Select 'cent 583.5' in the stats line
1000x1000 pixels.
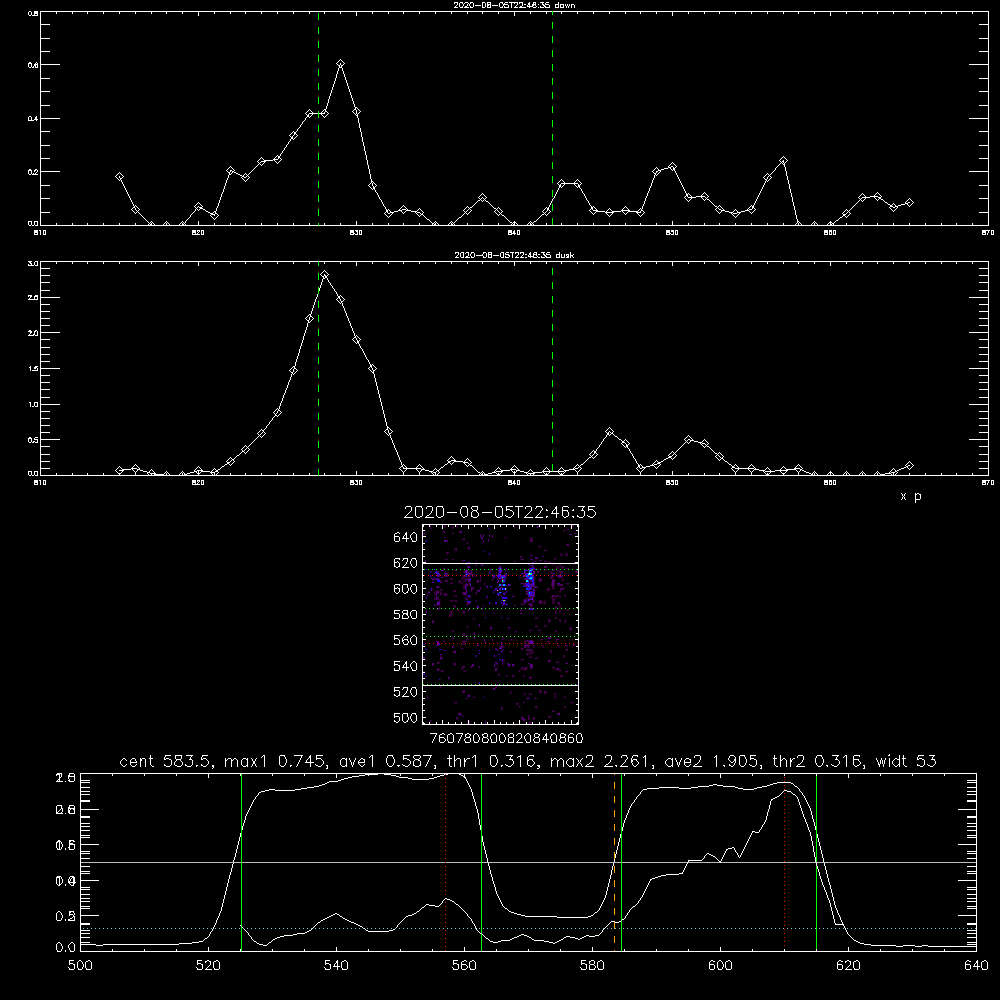tap(166, 761)
